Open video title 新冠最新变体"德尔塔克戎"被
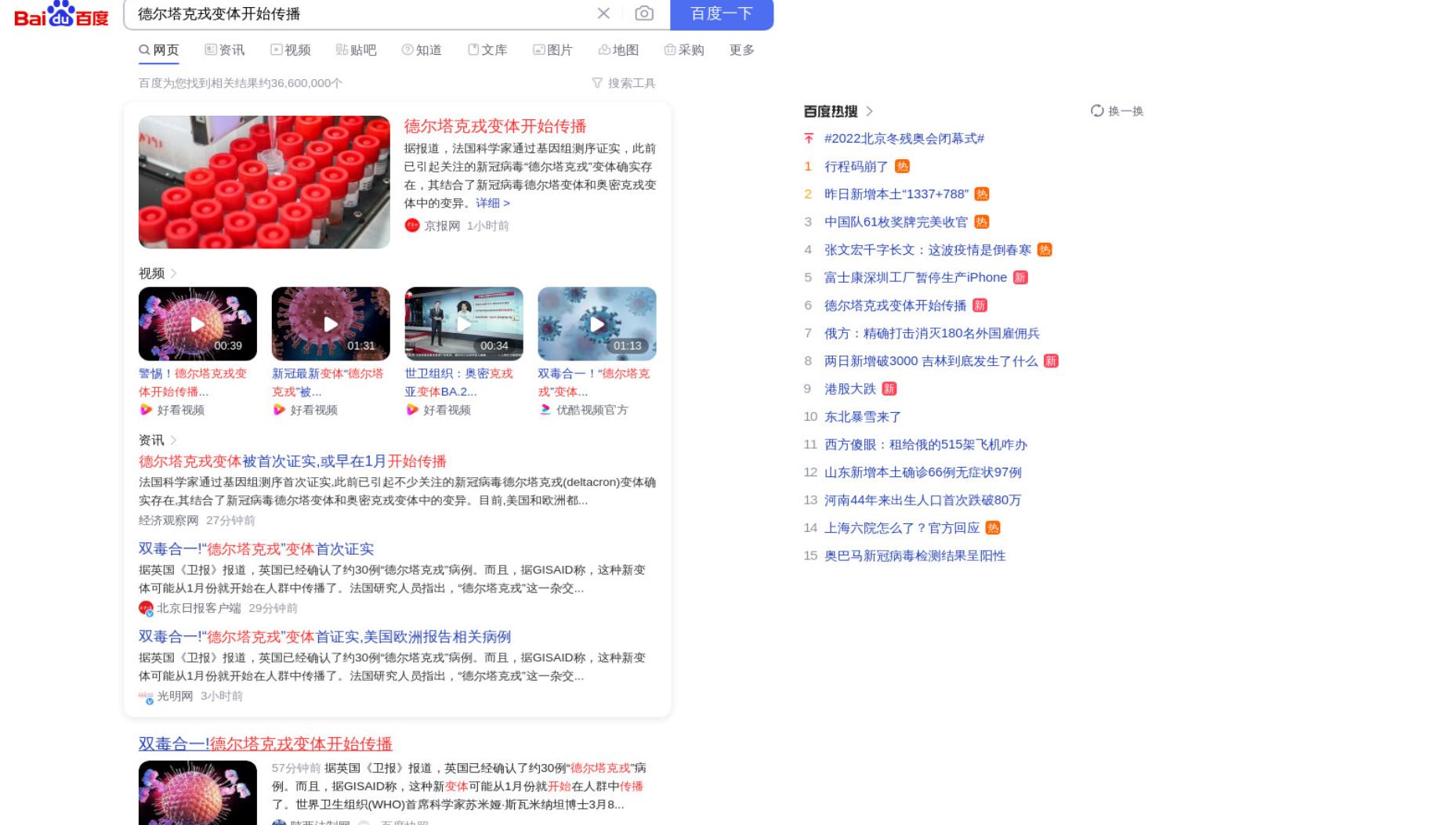The image size is (1456, 825). coord(328,382)
